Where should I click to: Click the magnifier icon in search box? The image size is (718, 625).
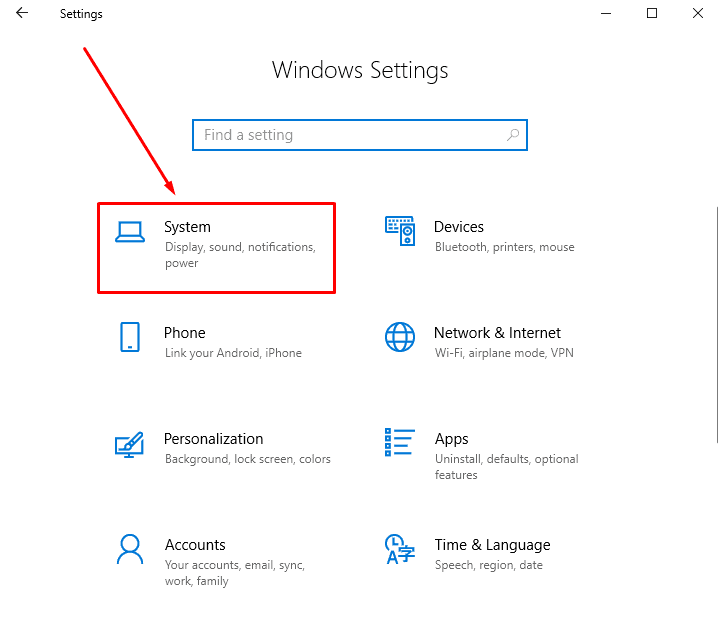(x=513, y=135)
